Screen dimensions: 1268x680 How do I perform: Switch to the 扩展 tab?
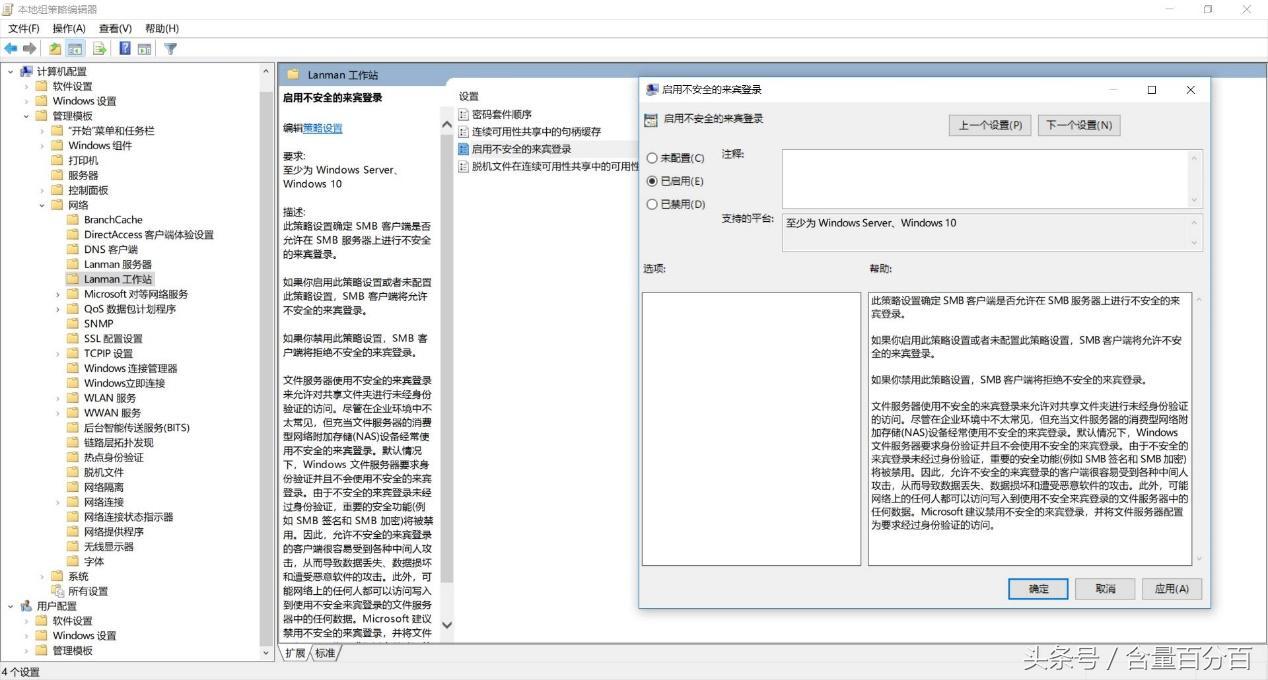click(x=295, y=653)
